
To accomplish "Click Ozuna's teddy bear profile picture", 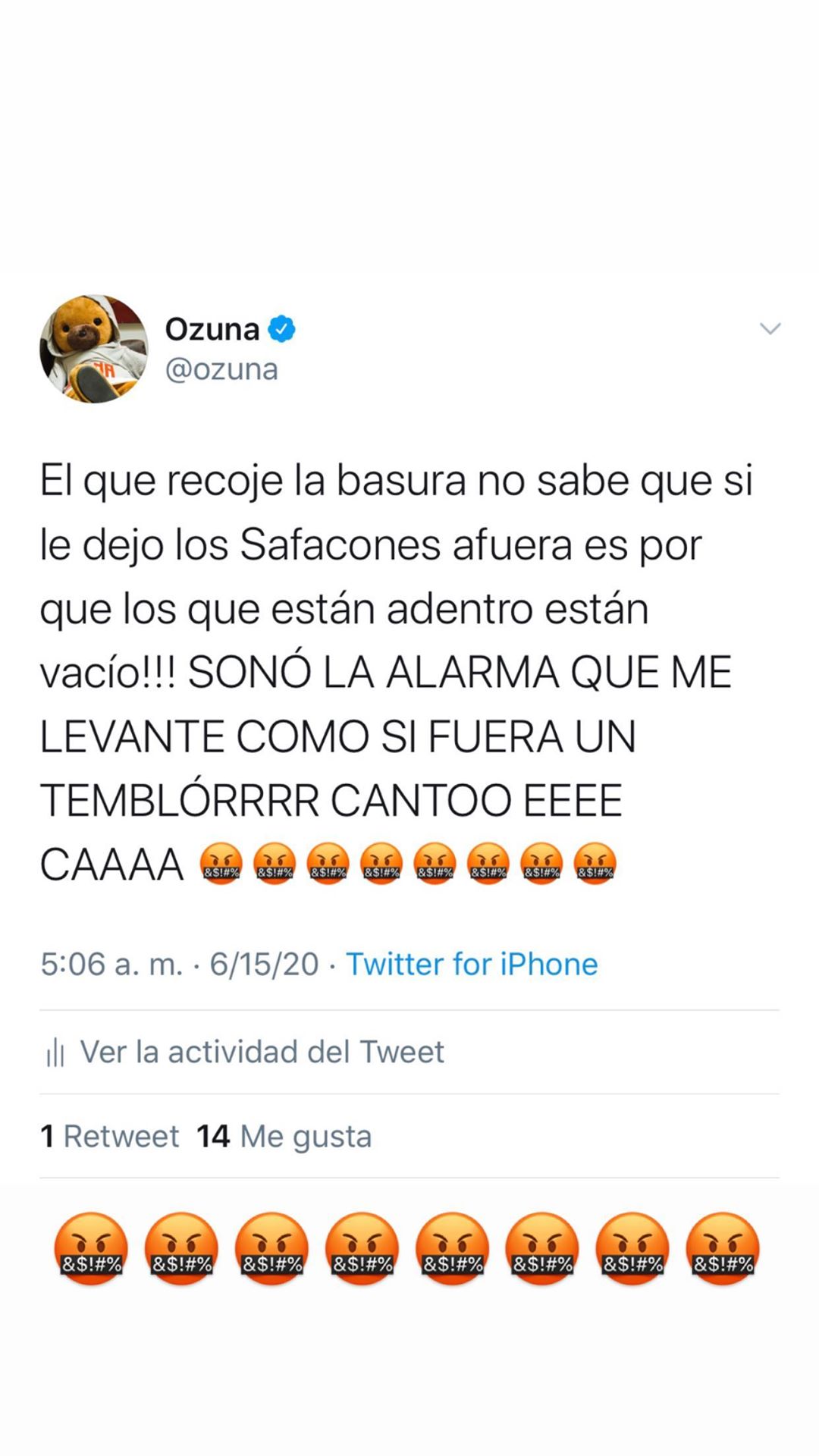I will [94, 349].
